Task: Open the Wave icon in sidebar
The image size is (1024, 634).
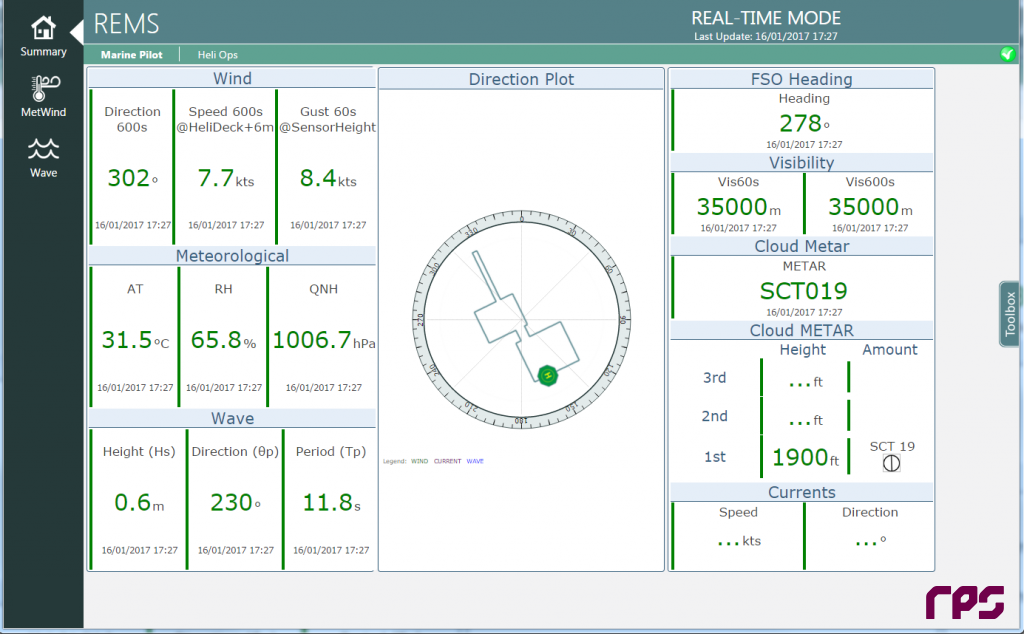Action: click(x=43, y=150)
